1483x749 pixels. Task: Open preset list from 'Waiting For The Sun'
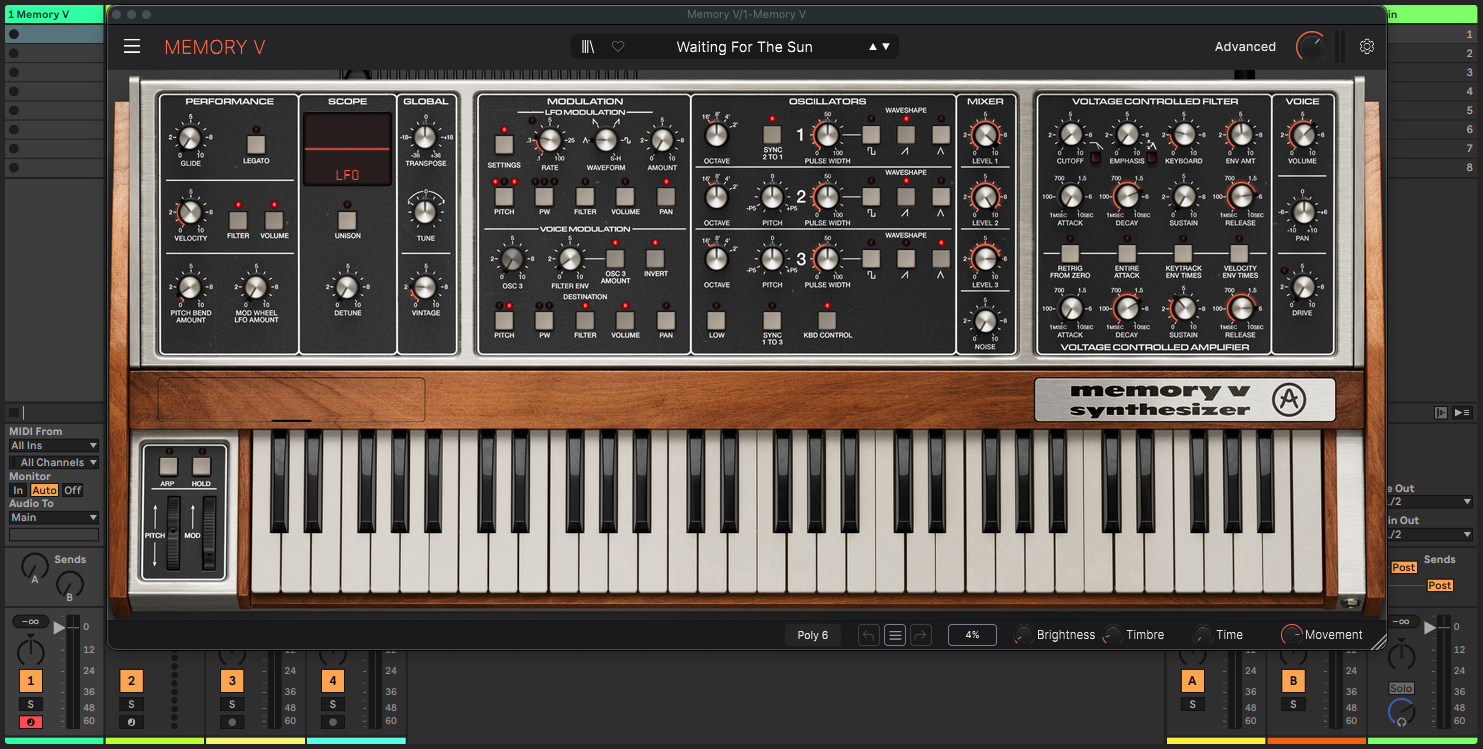(744, 47)
